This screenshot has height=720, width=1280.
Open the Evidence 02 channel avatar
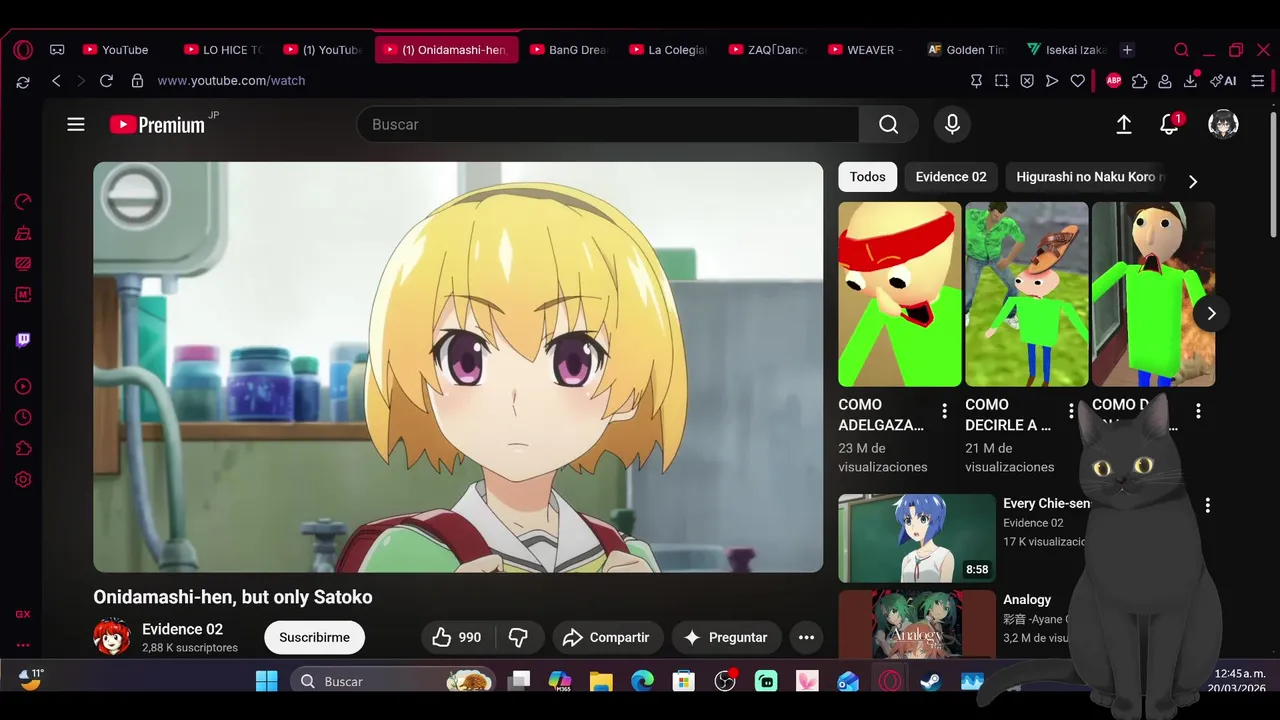coord(112,637)
